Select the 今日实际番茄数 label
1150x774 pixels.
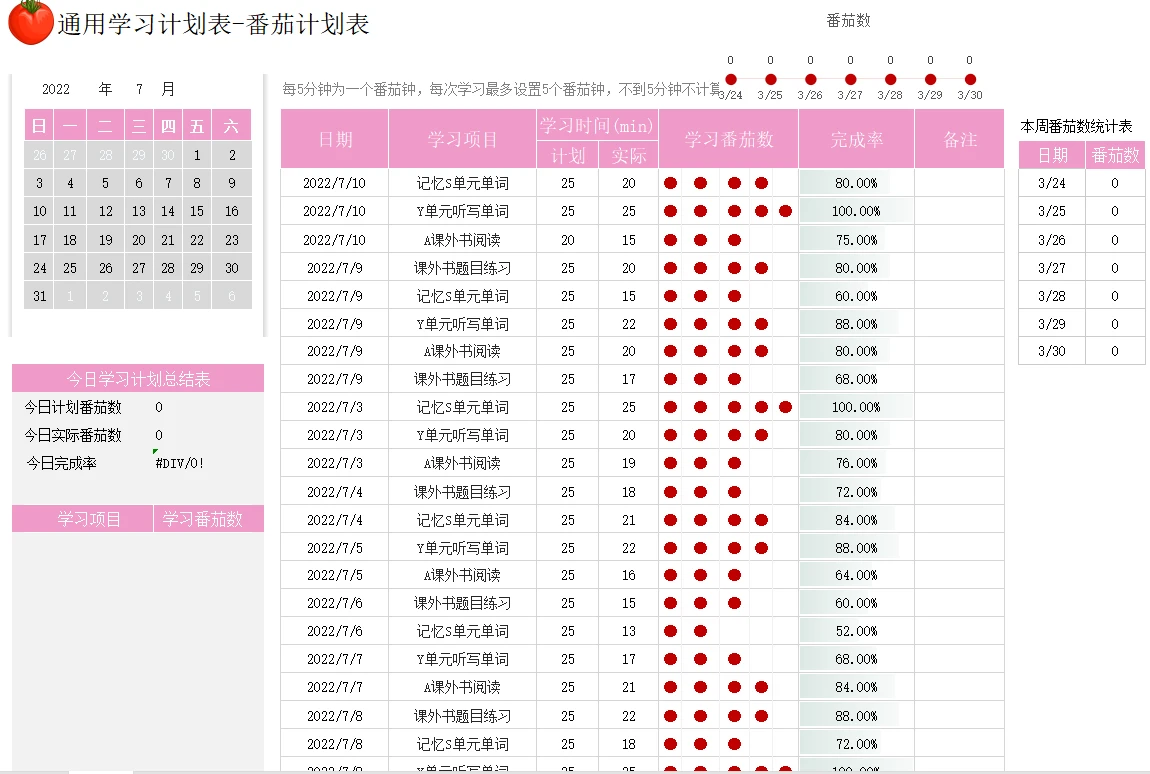(73, 435)
